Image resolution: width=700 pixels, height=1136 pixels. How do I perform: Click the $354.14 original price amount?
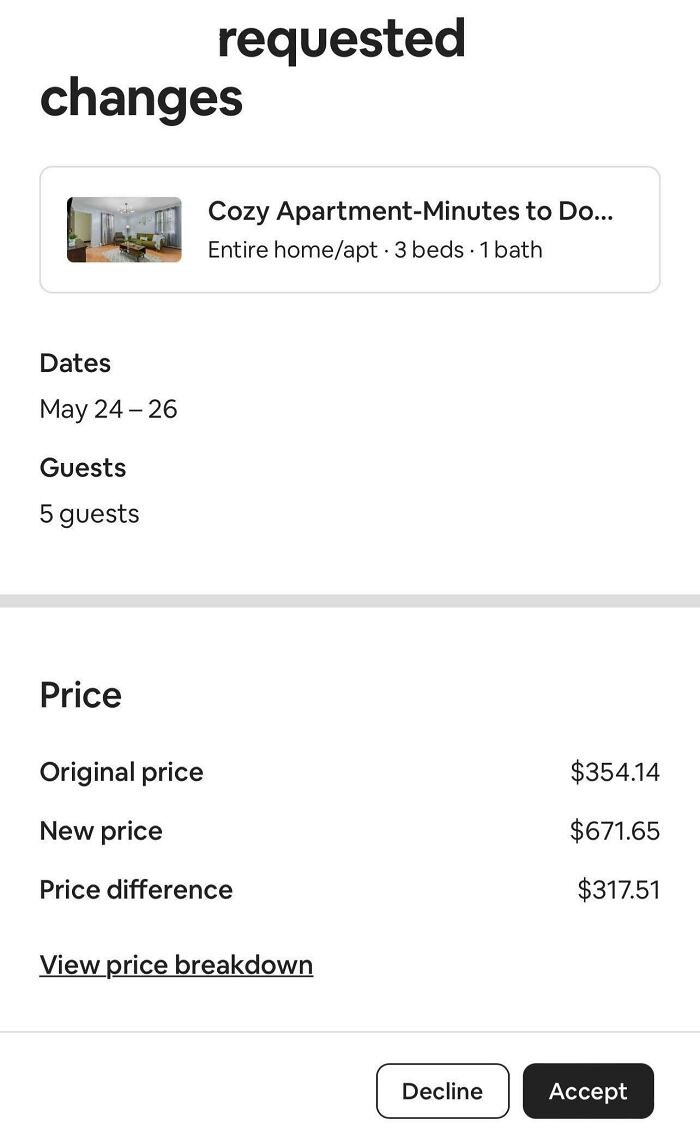pyautogui.click(x=615, y=771)
